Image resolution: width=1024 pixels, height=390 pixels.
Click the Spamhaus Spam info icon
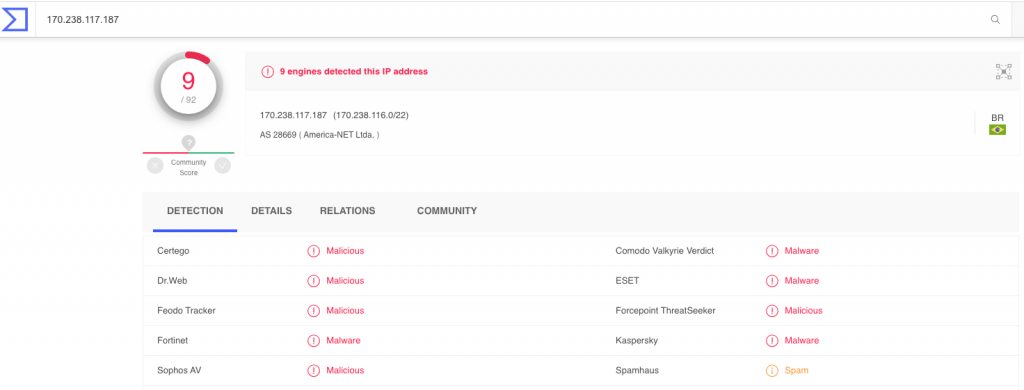tap(772, 370)
